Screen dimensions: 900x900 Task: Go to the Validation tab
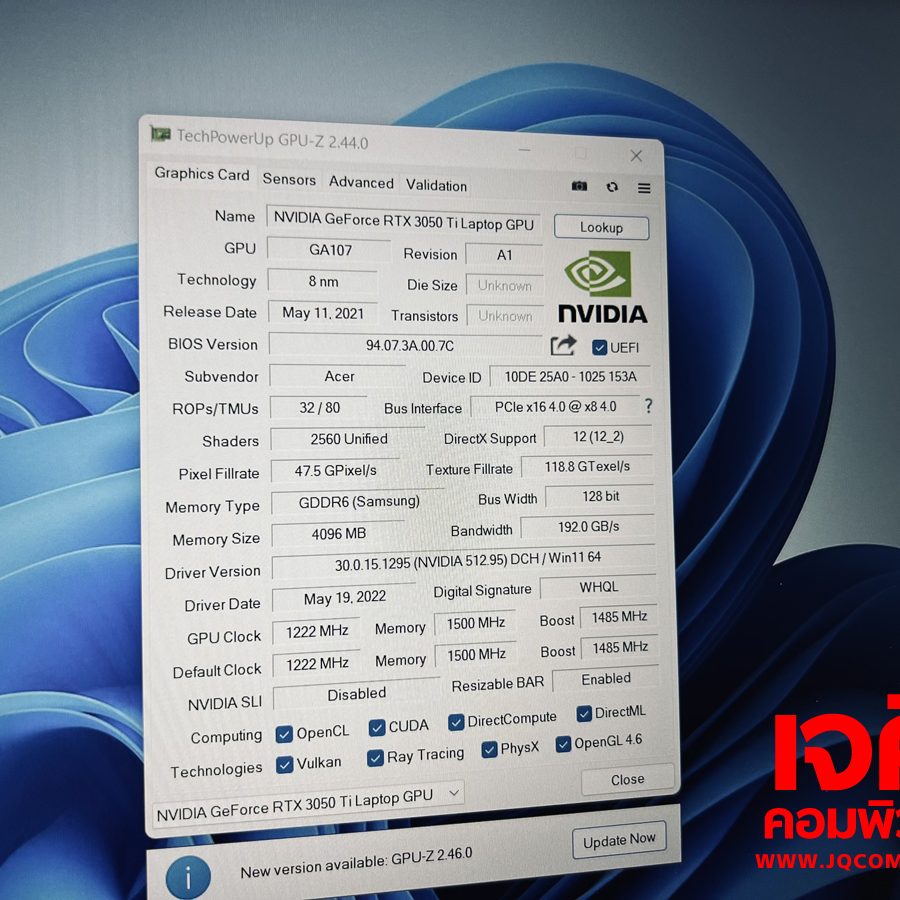(x=436, y=185)
